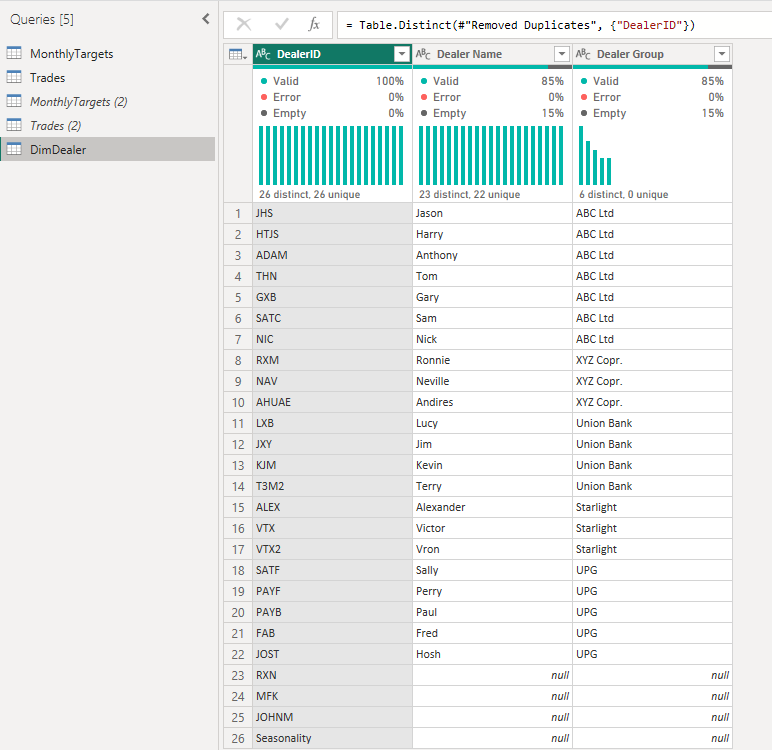Click the DimDealer query table icon
Screen dimensions: 772x750
[x=14, y=149]
